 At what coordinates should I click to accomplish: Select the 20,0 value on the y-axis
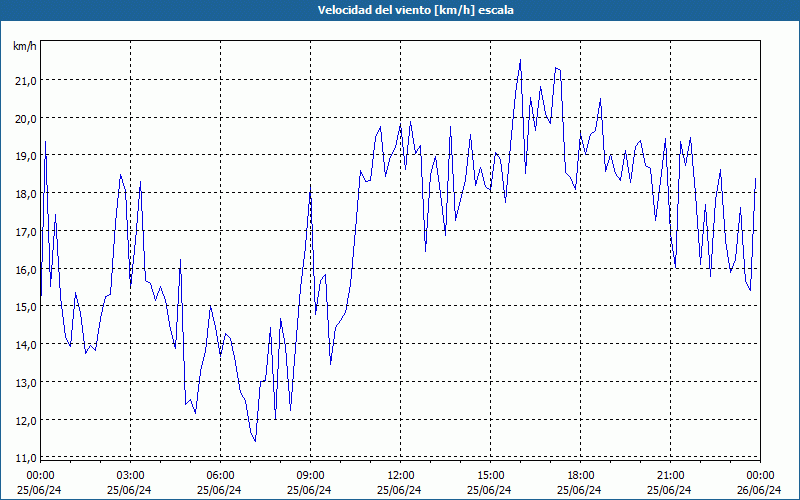26,118
